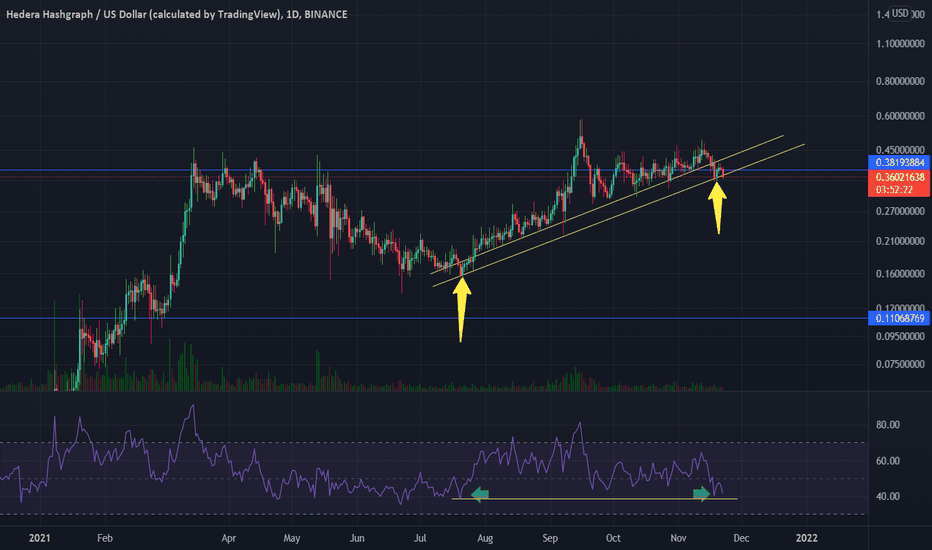The image size is (932, 550).
Task: Click the RSI 80.00 scale value
Action: pyautogui.click(x=887, y=425)
